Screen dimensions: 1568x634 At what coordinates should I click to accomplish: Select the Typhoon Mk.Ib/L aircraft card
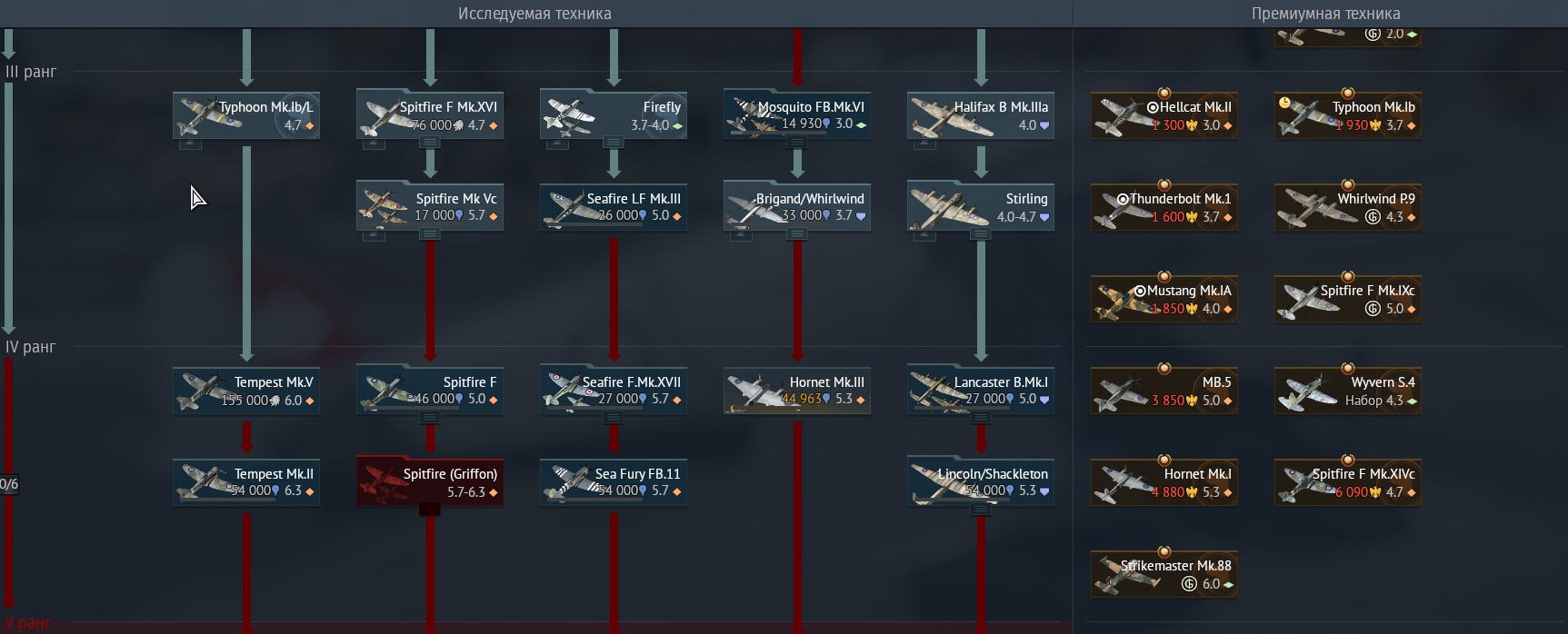(246, 115)
